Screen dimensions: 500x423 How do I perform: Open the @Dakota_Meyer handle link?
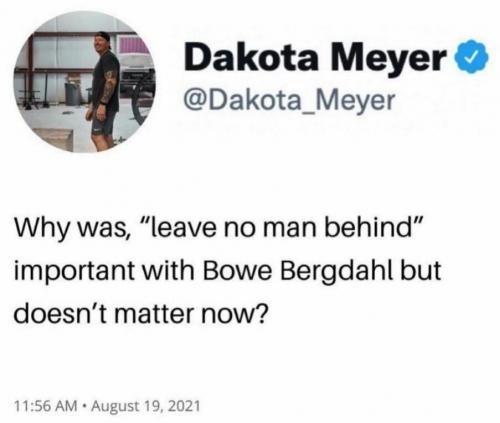(289, 100)
